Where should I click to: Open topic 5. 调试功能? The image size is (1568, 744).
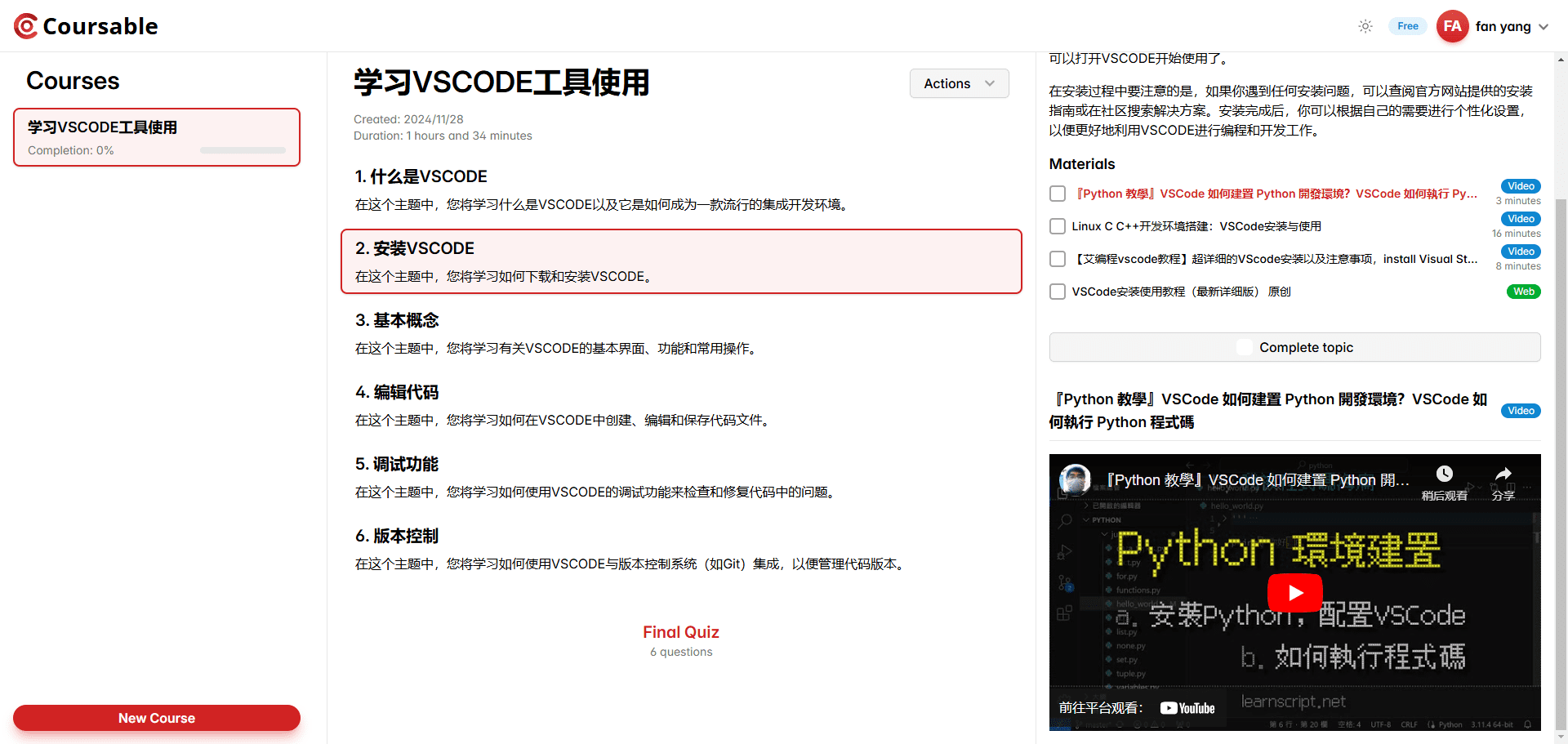[x=681, y=477]
